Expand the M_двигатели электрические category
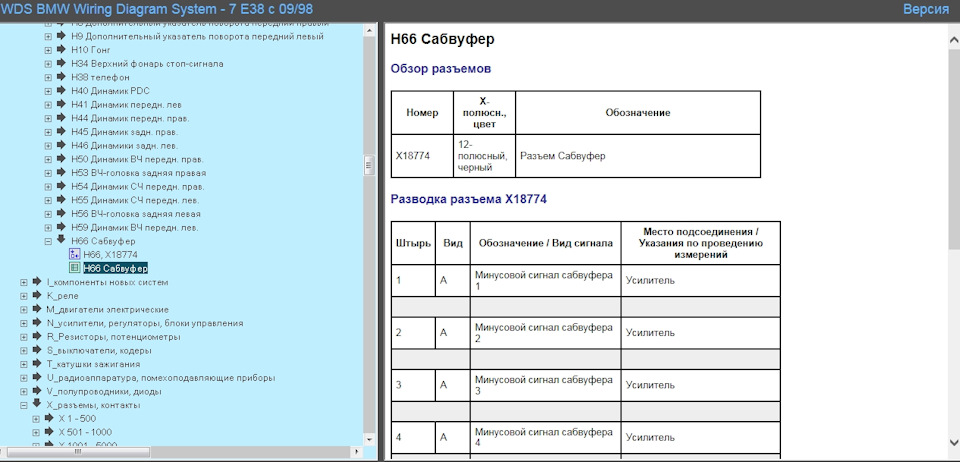960x462 pixels. click(24, 310)
